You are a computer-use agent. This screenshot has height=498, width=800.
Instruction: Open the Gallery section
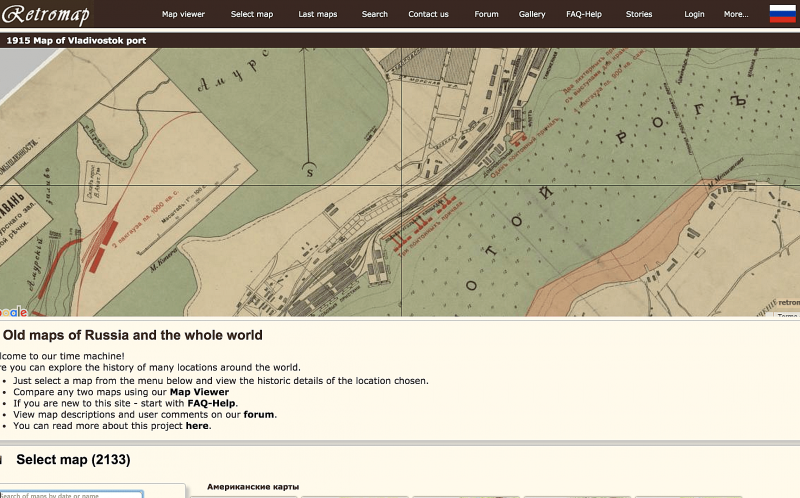(x=532, y=14)
